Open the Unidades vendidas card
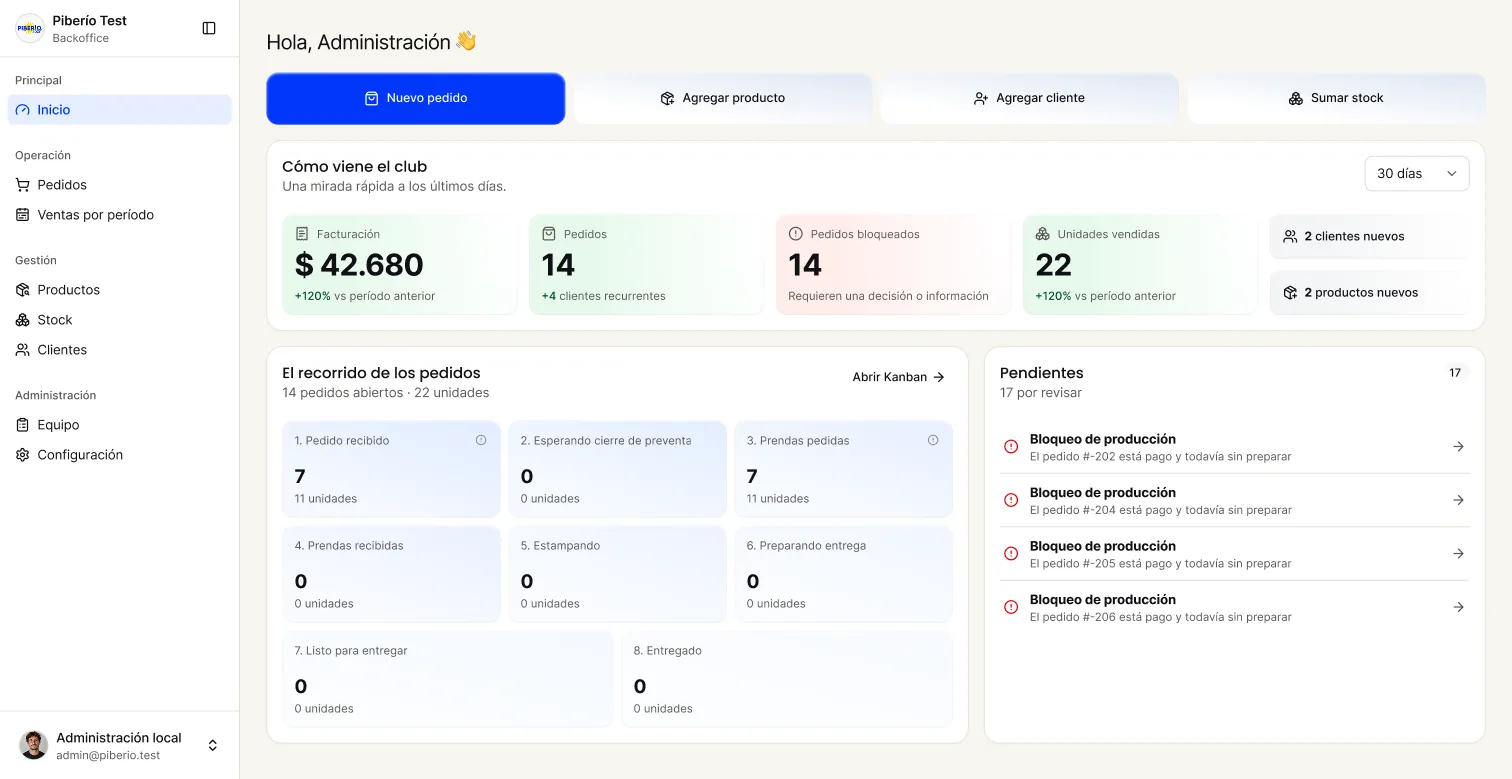 [1140, 265]
